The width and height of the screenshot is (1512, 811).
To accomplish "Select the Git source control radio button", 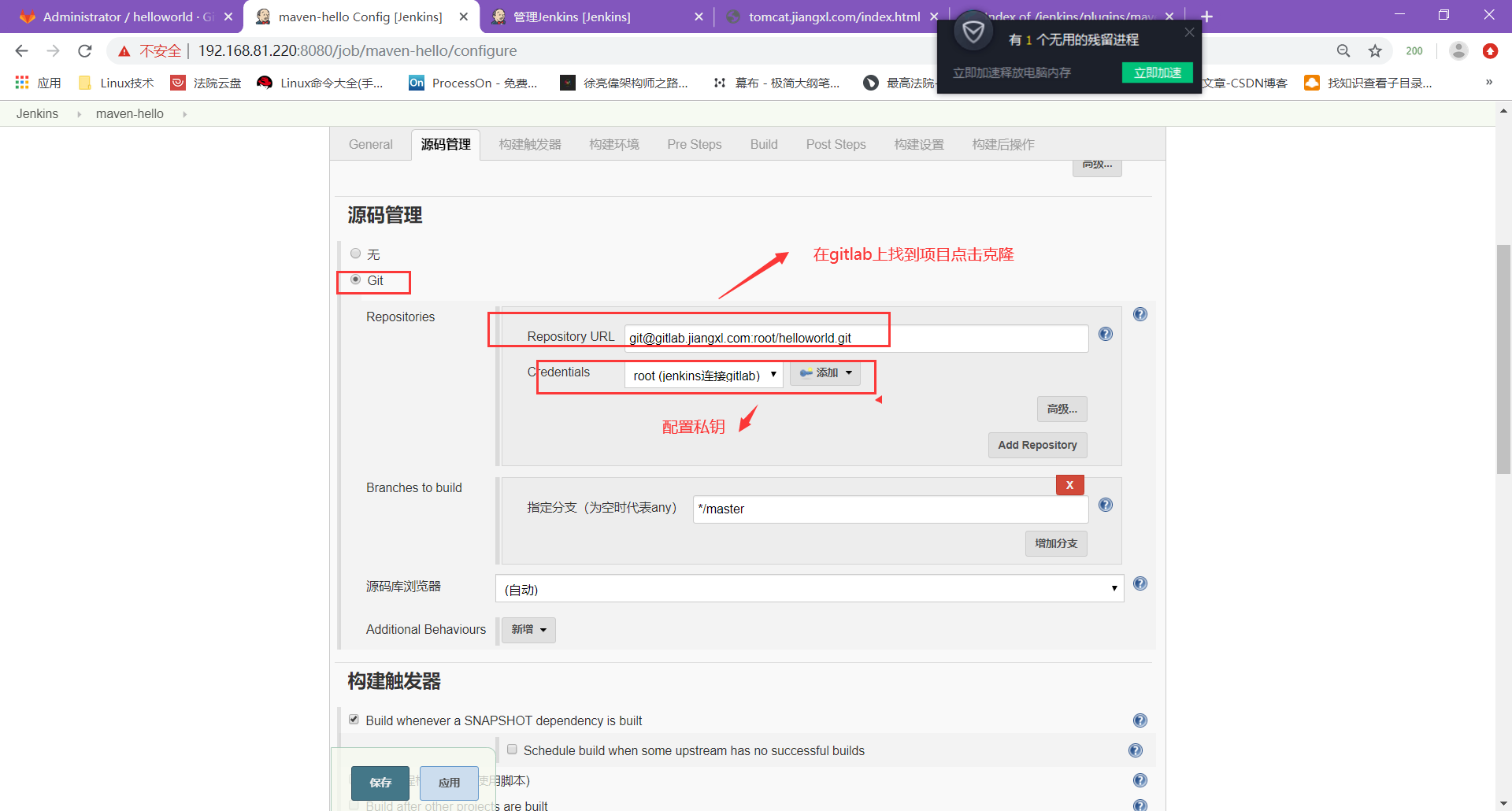I will (356, 280).
